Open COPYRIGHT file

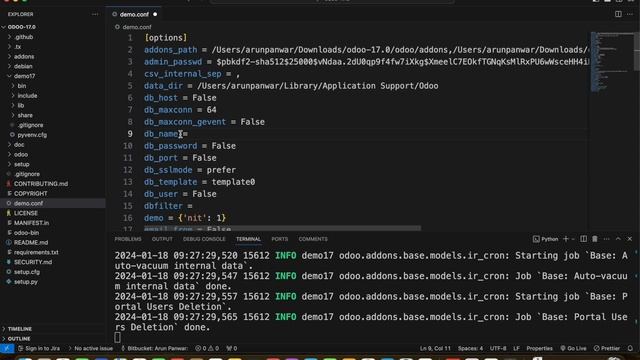pyautogui.click(x=30, y=193)
